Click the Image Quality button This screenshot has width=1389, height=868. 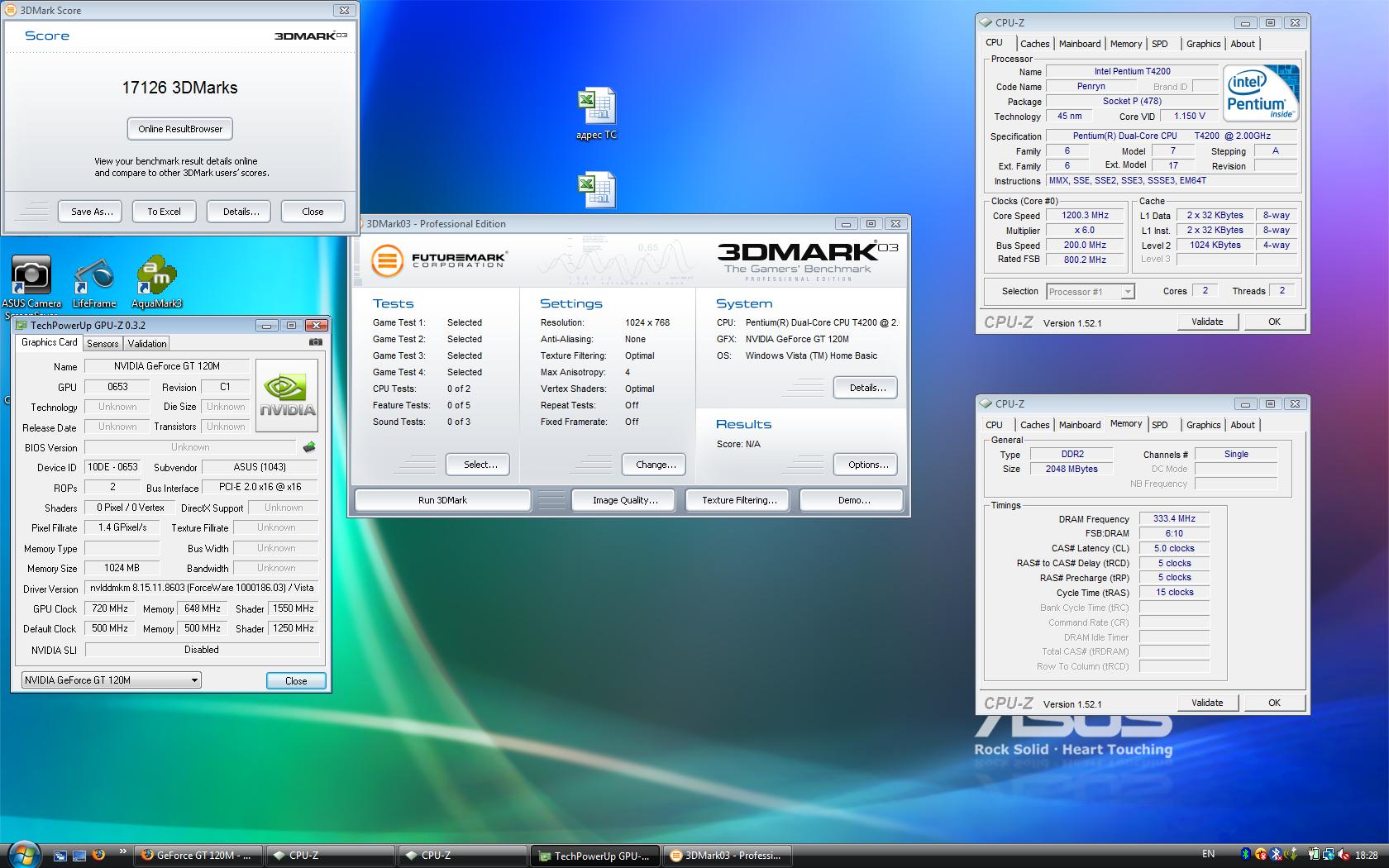click(625, 500)
